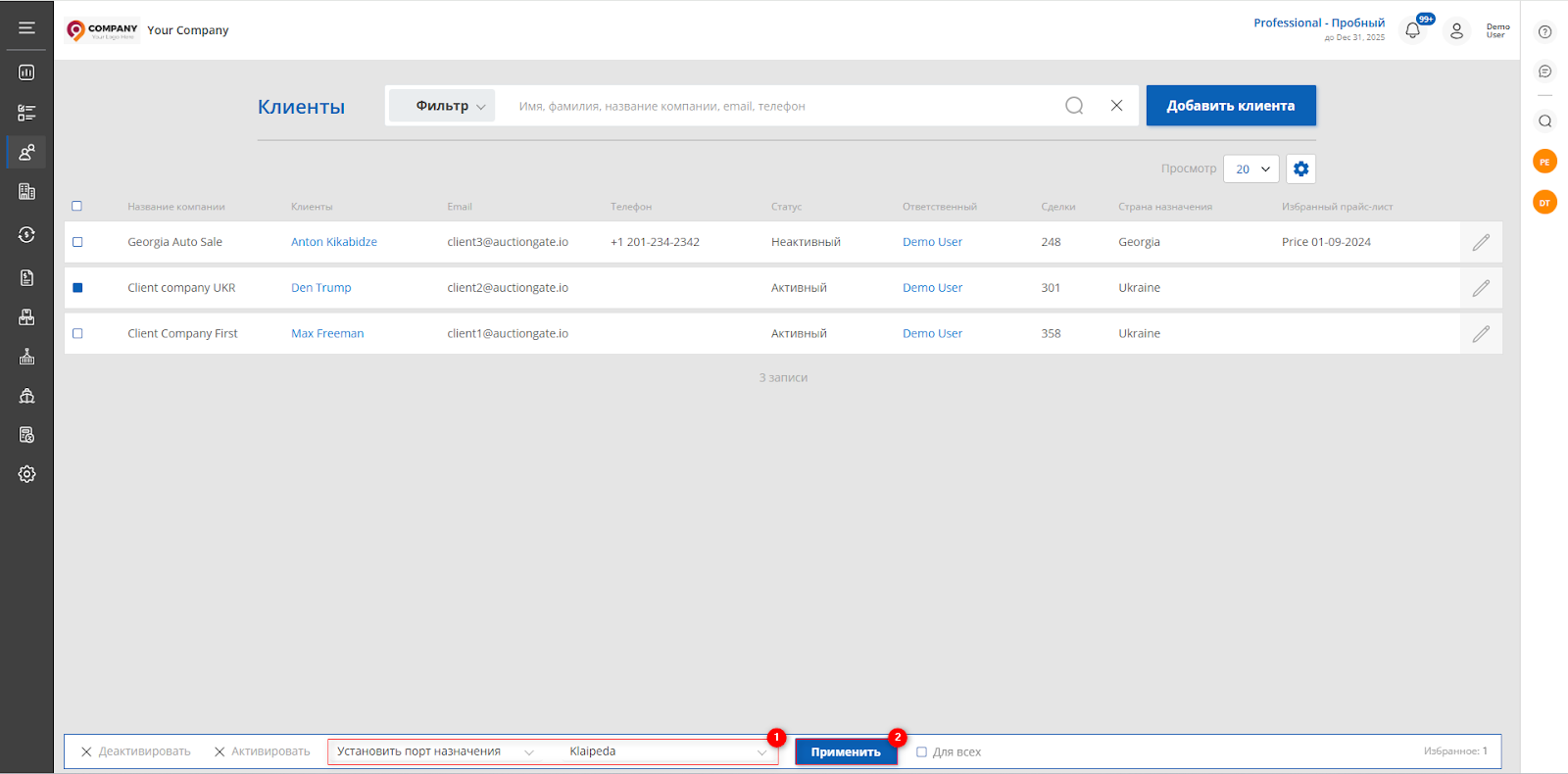This screenshot has width=1568, height=774.
Task: Click the +1 201-234-2342 phone cell
Action: 655,242
